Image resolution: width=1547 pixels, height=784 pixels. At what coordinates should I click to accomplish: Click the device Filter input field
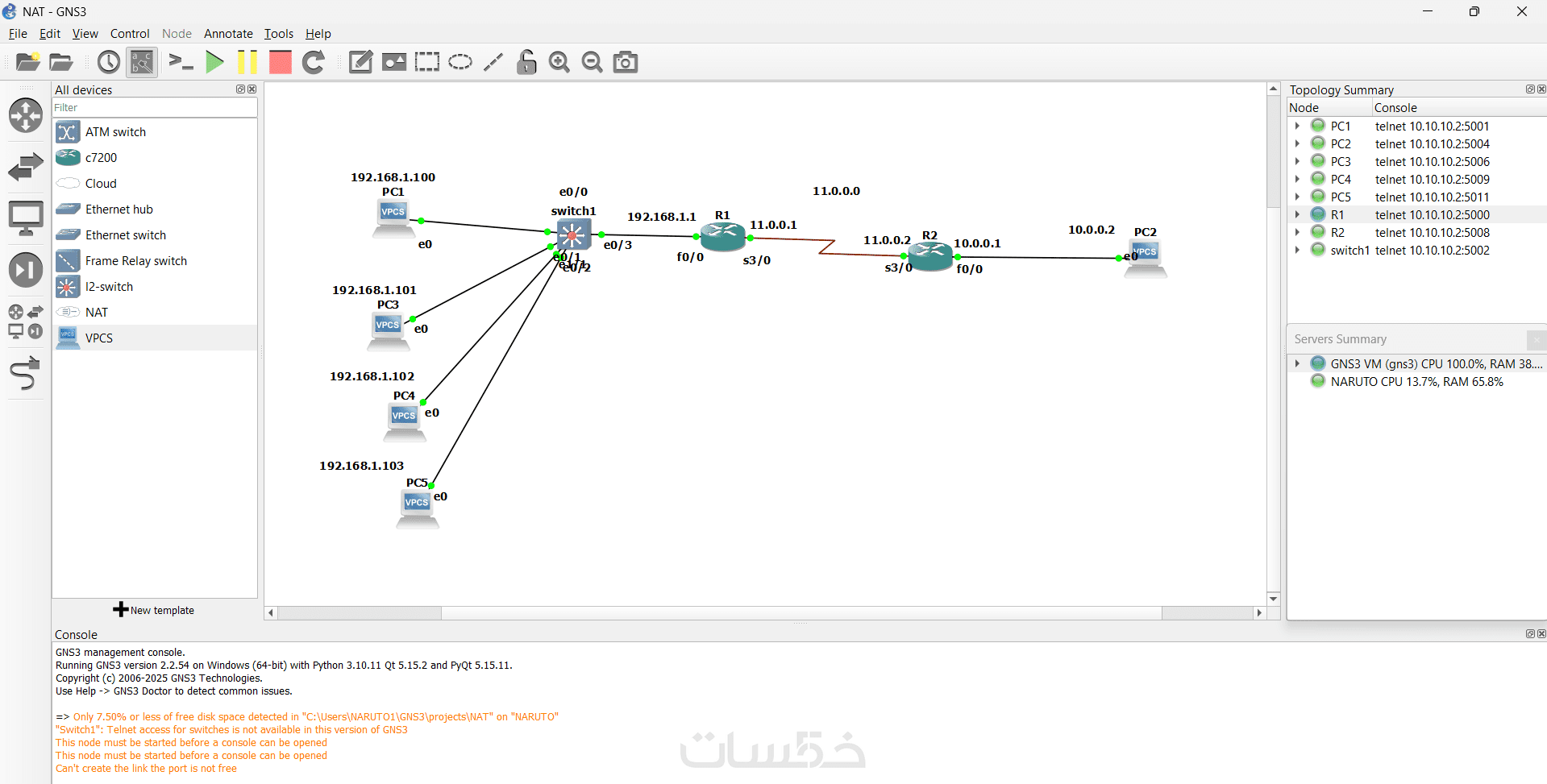[x=155, y=108]
